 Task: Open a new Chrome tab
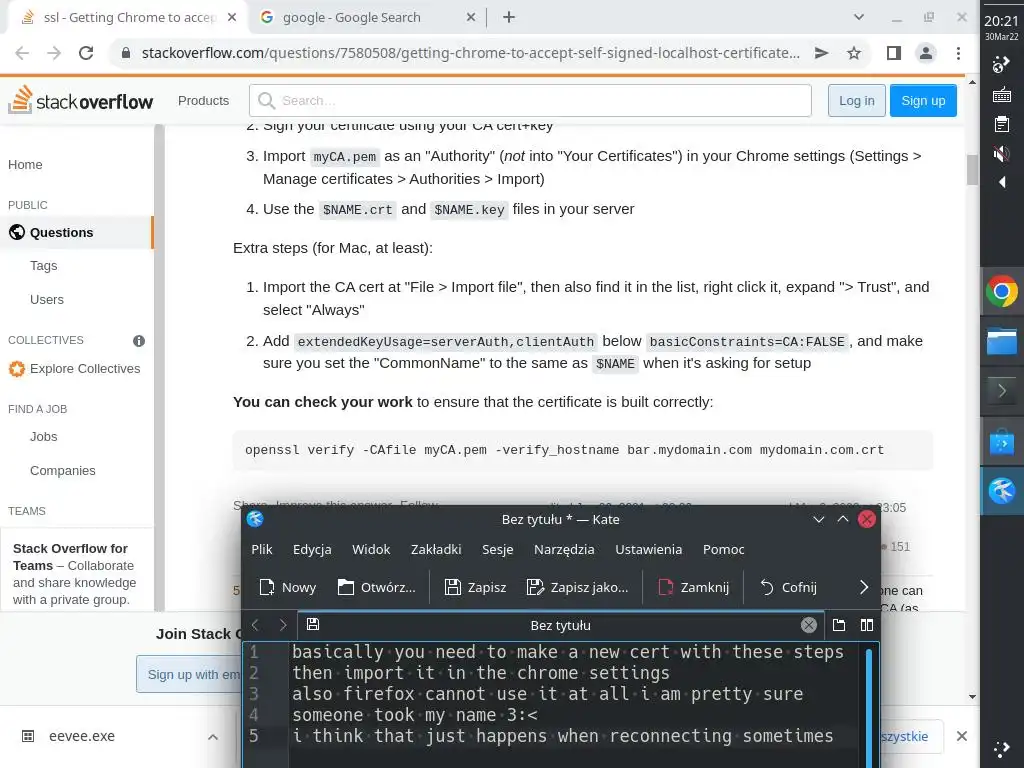pyautogui.click(x=509, y=18)
